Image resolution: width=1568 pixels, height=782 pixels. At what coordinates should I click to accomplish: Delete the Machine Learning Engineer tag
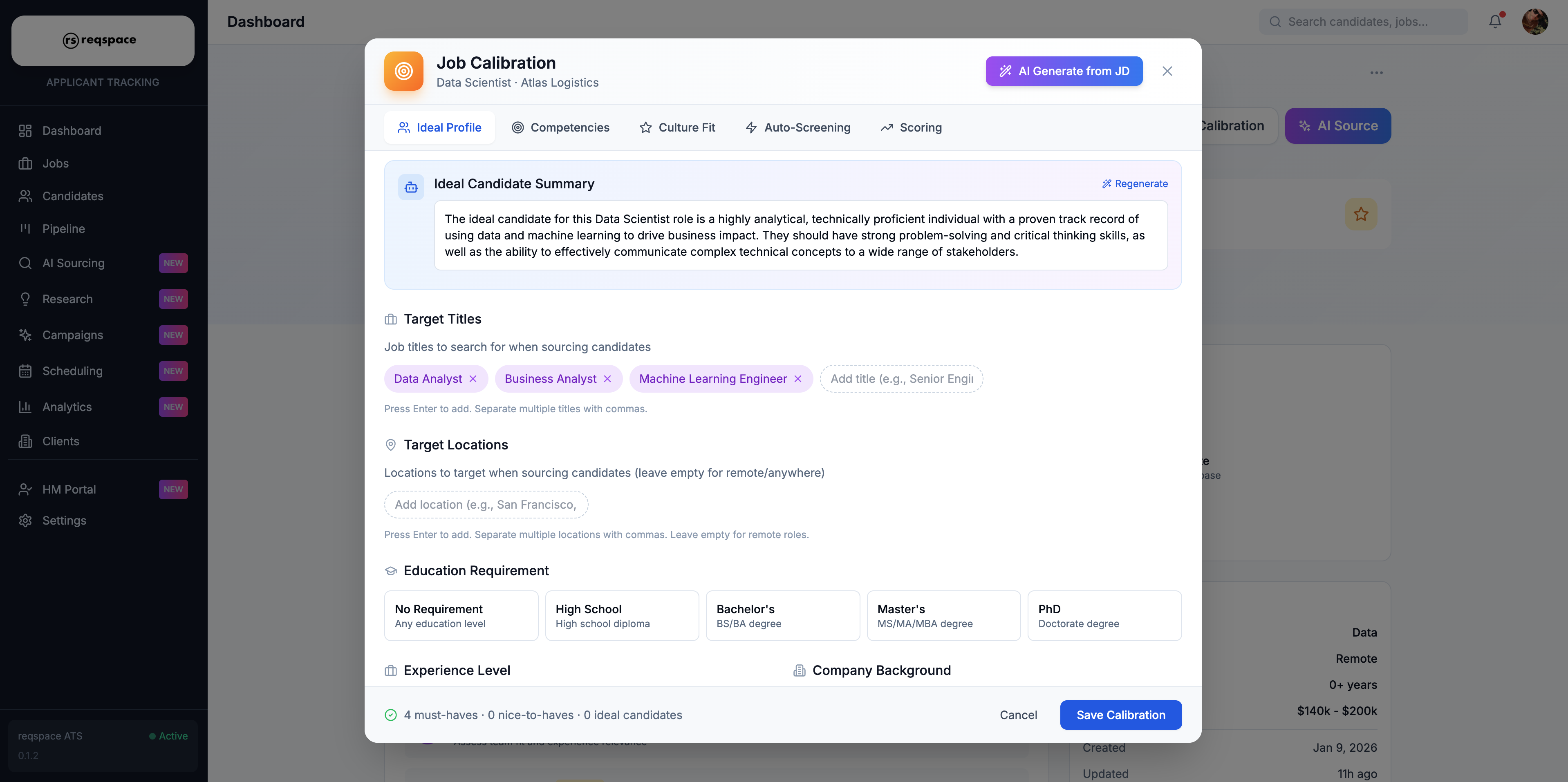pyautogui.click(x=797, y=378)
